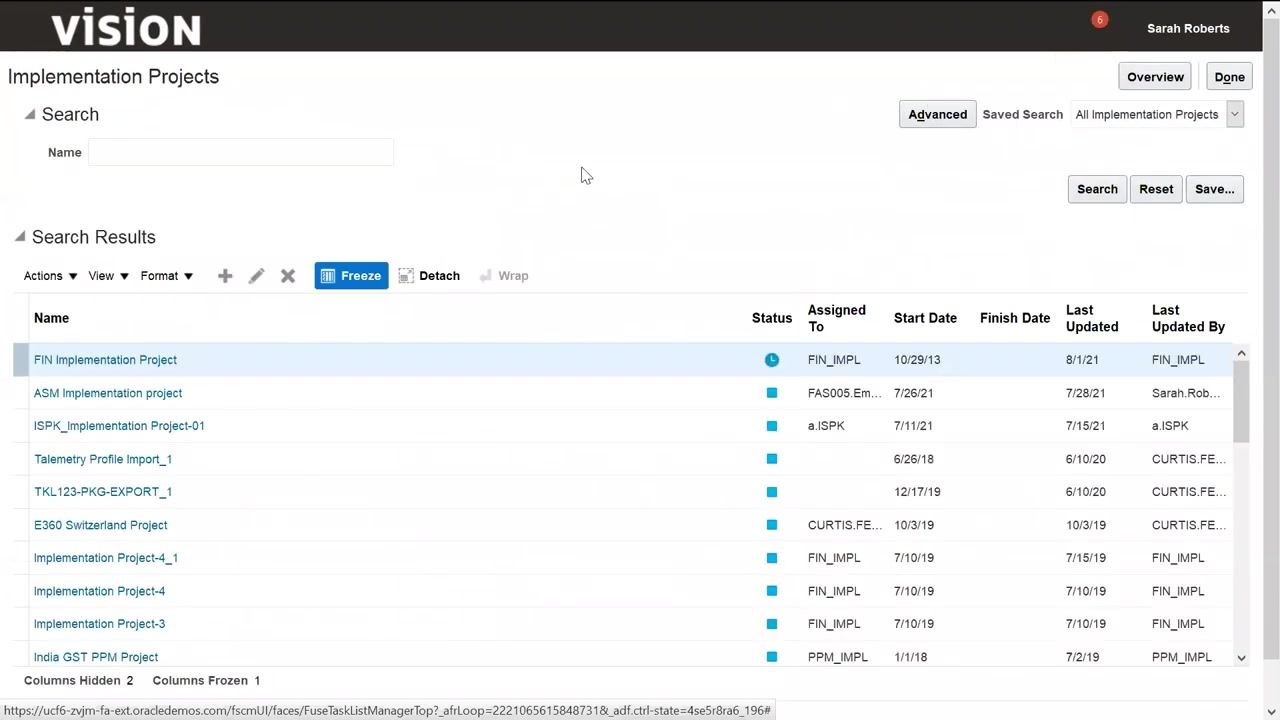Click the Reset button
Screen dimensions: 1280x720
[x=1156, y=189]
